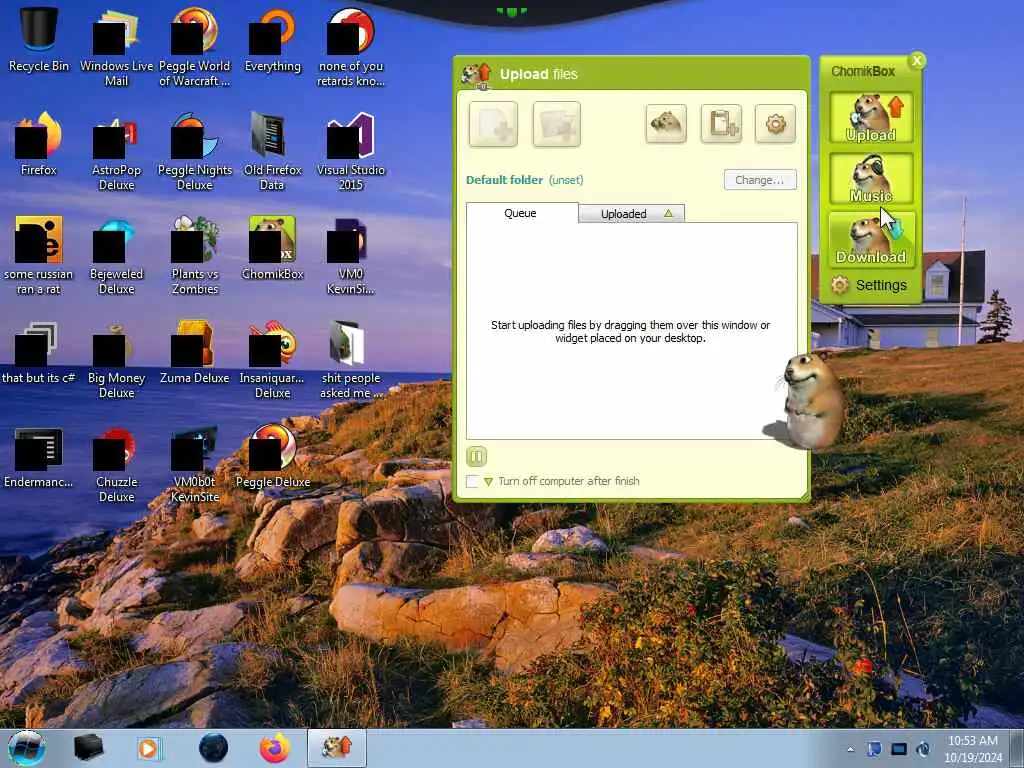
Task: Open Music in ChomikBox widget
Action: 871,178
